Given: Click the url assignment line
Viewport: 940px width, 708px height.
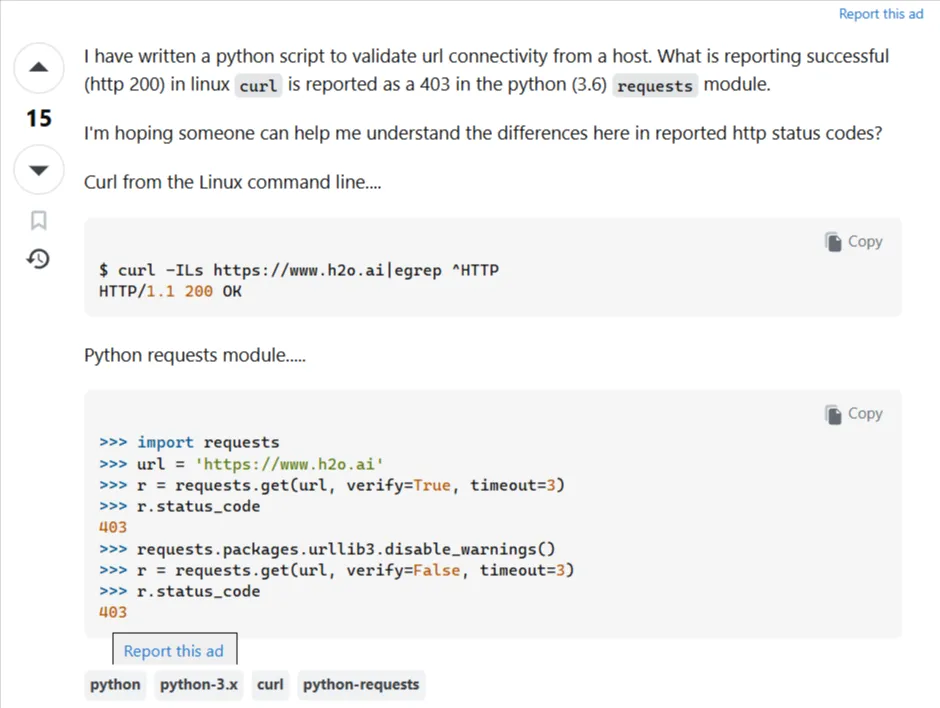Looking at the screenshot, I should coord(241,464).
